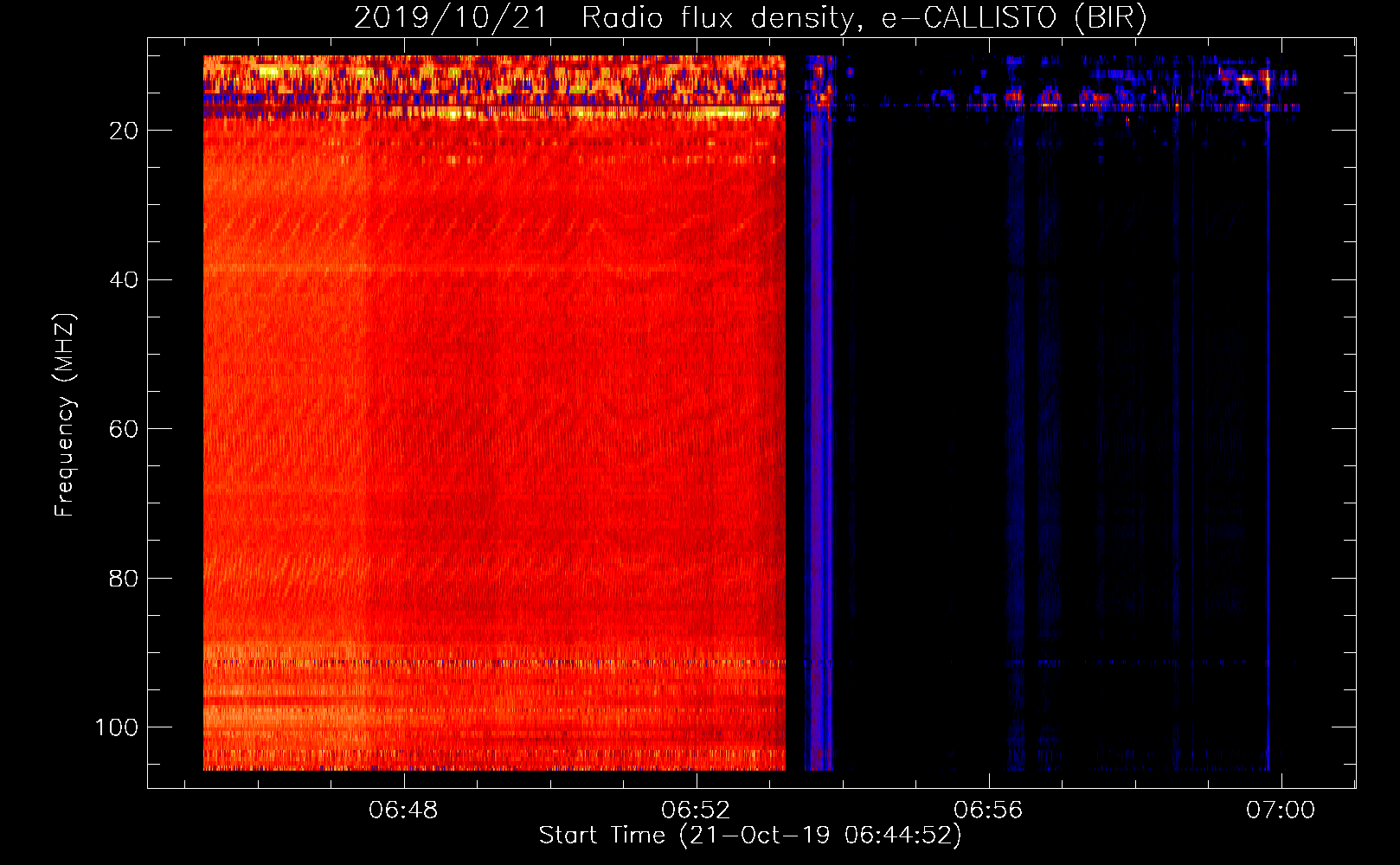This screenshot has width=1400, height=865.
Task: Click the frequency tick label "40"
Action: pyautogui.click(x=124, y=280)
